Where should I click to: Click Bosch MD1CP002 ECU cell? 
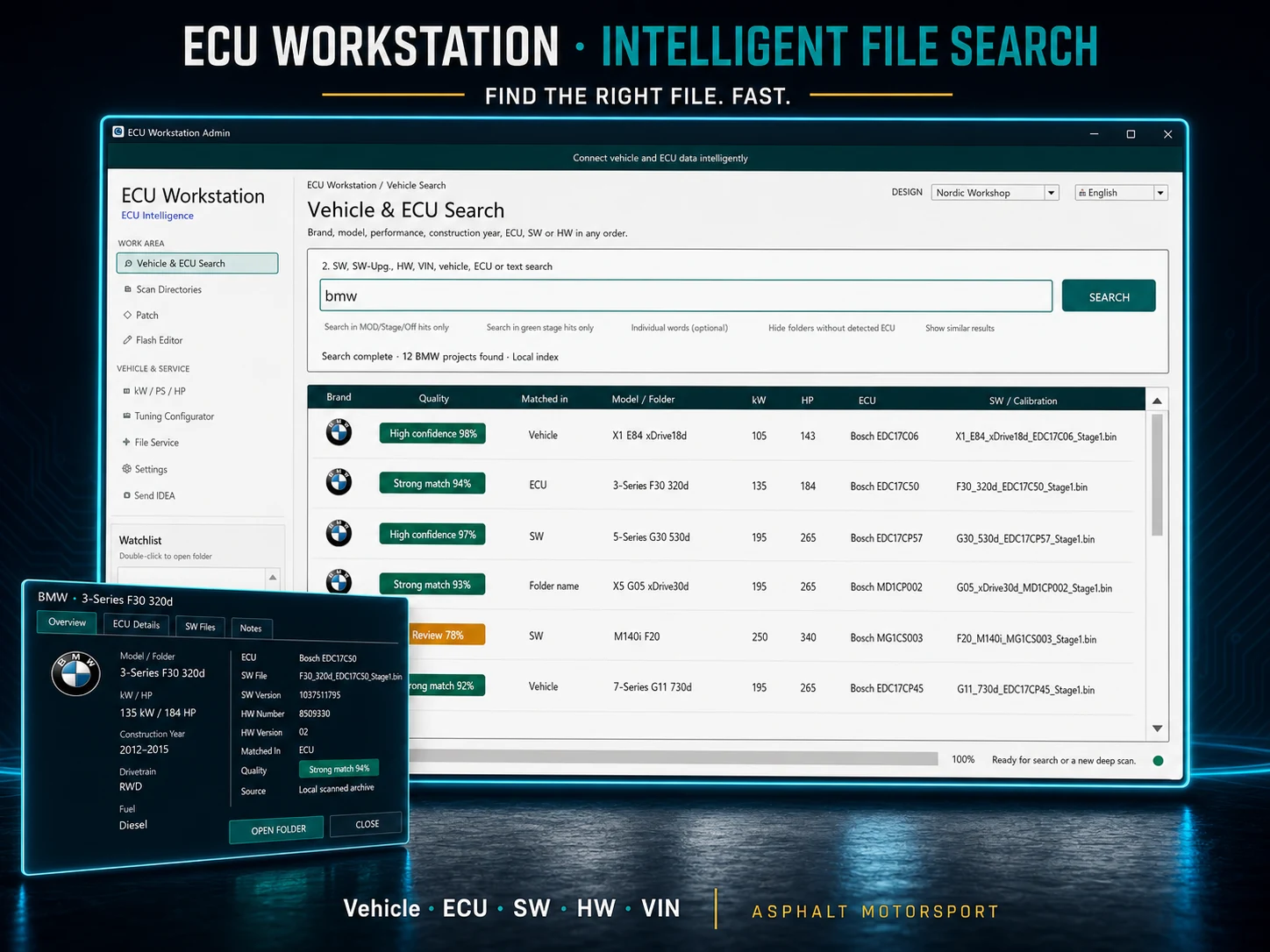tap(886, 587)
